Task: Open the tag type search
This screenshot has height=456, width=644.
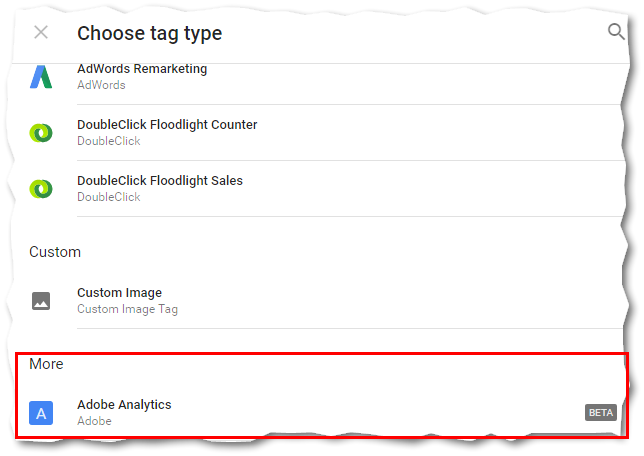Action: pyautogui.click(x=616, y=32)
